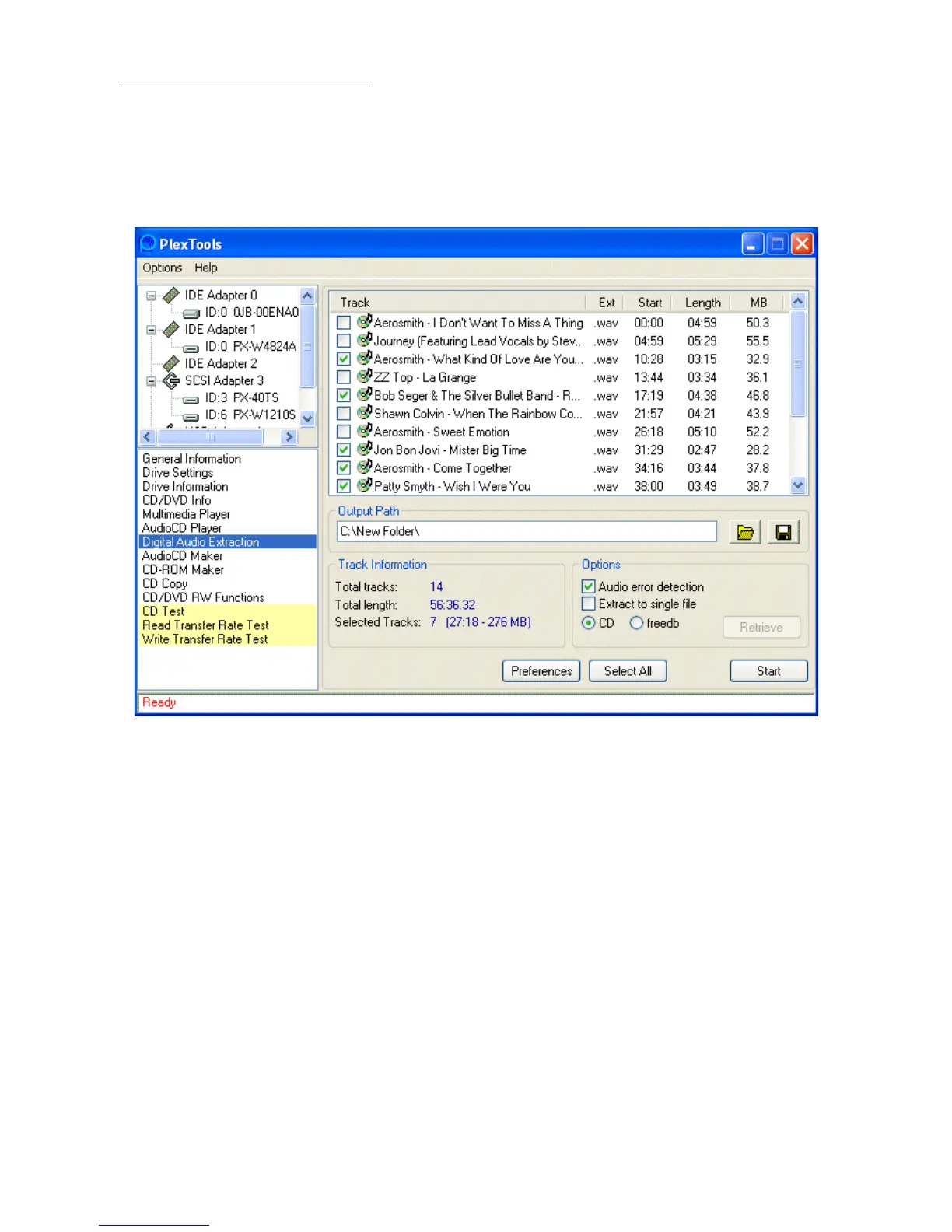
Task: Open CD/DVD Info function
Action: (x=177, y=500)
